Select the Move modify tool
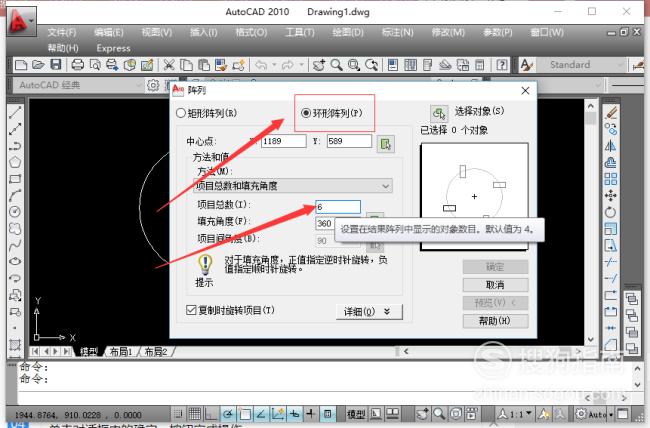 point(611,195)
